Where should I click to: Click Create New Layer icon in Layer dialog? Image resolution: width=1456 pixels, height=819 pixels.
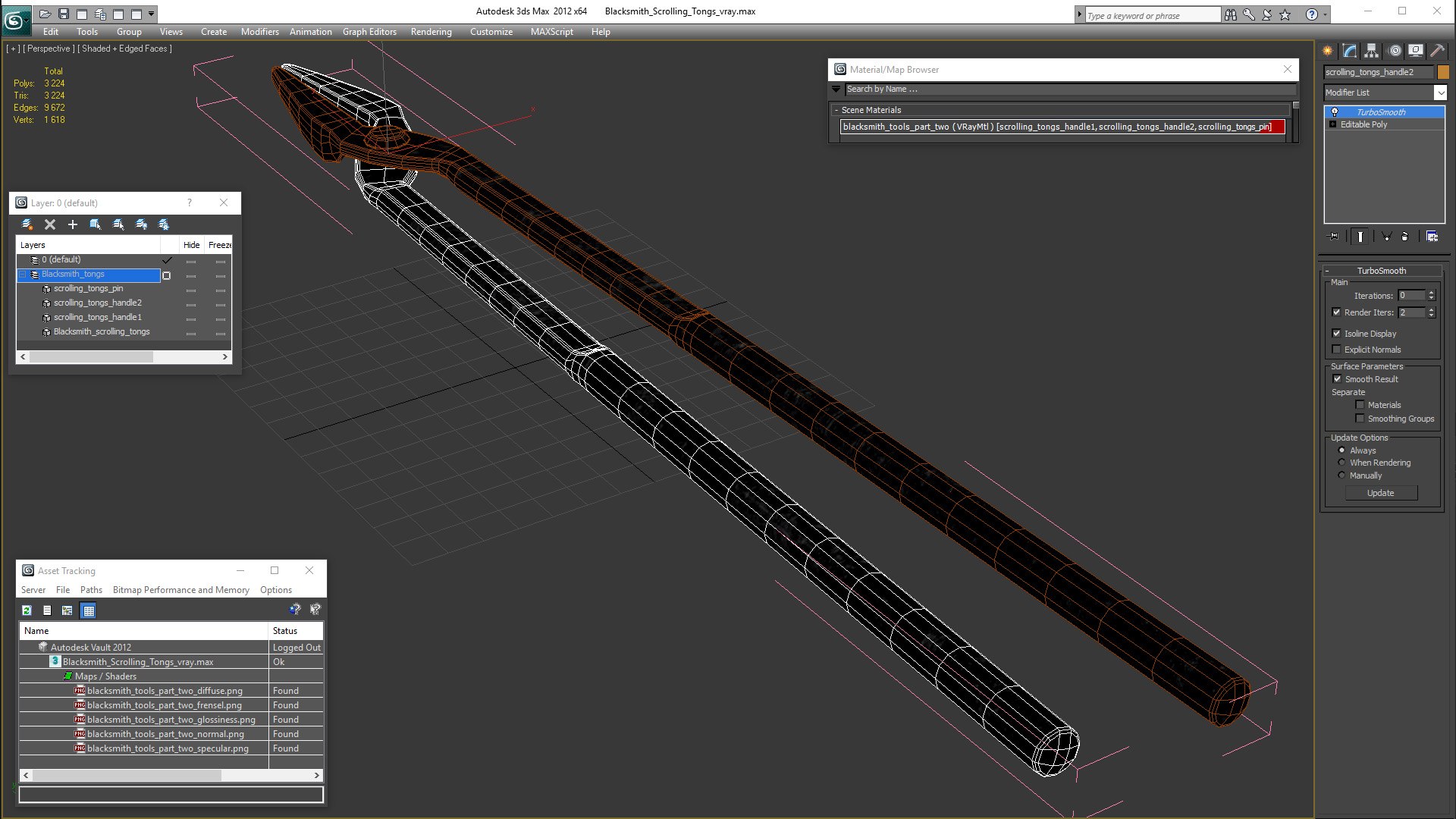pos(27,224)
